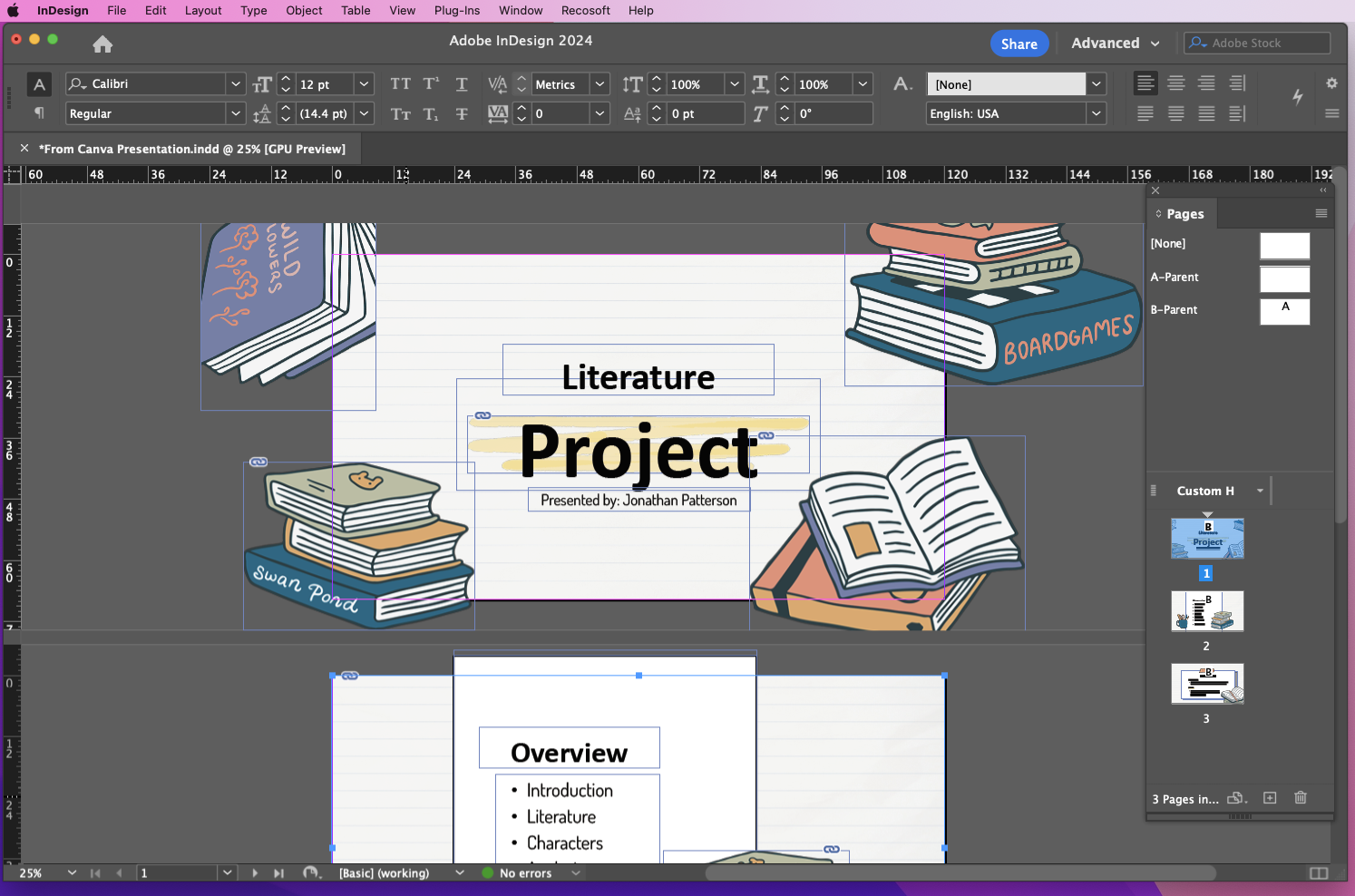
Task: Open the Calibri font family dropdown
Action: pyautogui.click(x=235, y=83)
